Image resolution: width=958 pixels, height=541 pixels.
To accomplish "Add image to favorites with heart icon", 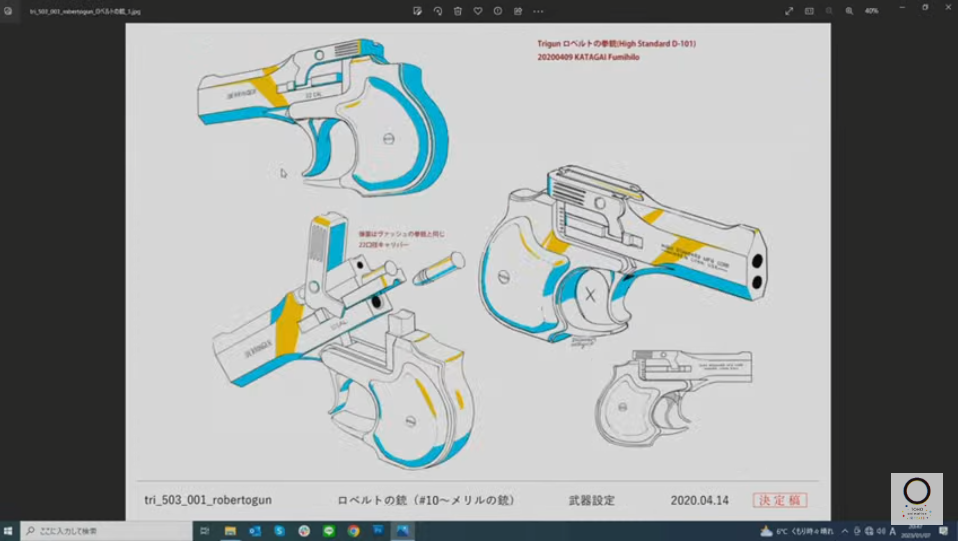I will [x=478, y=11].
